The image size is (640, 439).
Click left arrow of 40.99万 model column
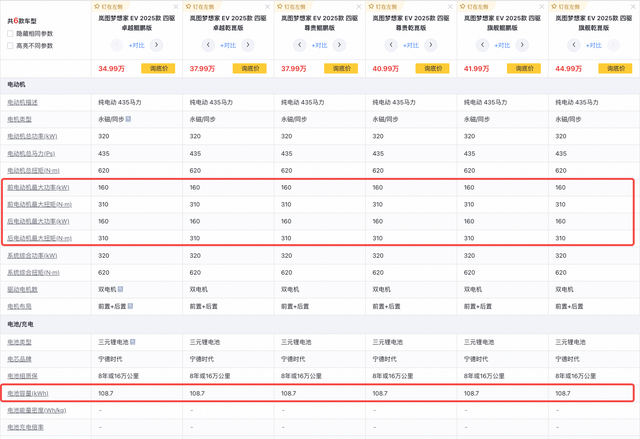[391, 45]
